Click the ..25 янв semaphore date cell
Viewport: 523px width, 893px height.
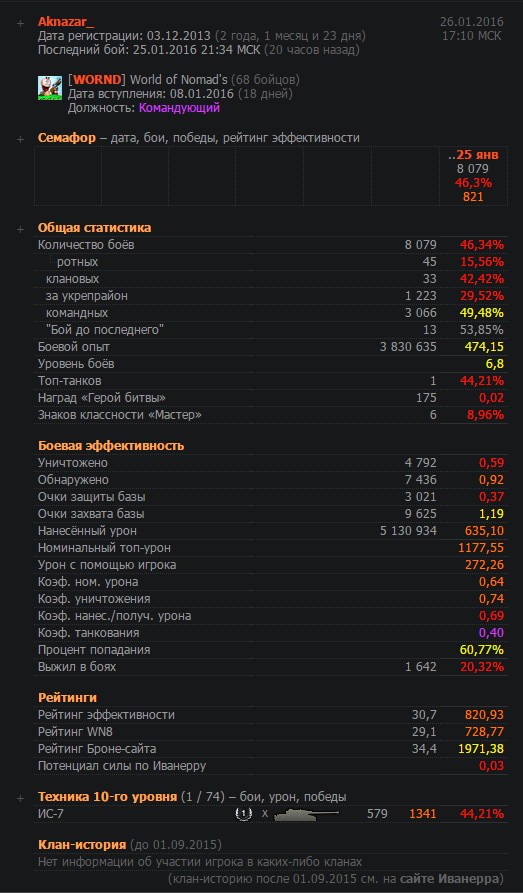[473, 154]
